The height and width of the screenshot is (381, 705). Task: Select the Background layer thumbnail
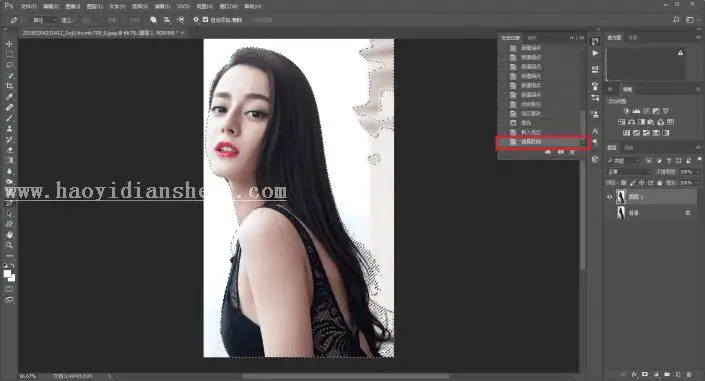[621, 213]
